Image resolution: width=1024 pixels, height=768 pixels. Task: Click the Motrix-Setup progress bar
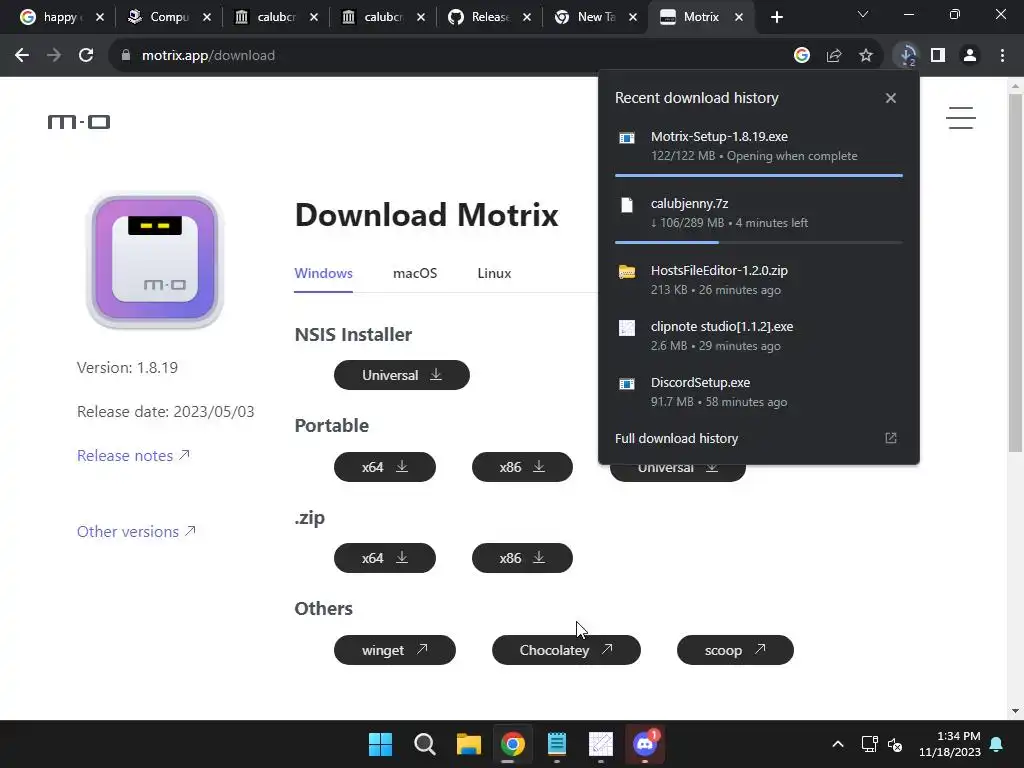pos(758,175)
